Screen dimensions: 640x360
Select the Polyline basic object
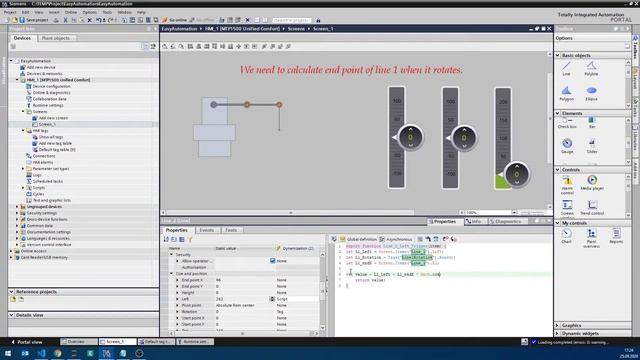tap(591, 68)
